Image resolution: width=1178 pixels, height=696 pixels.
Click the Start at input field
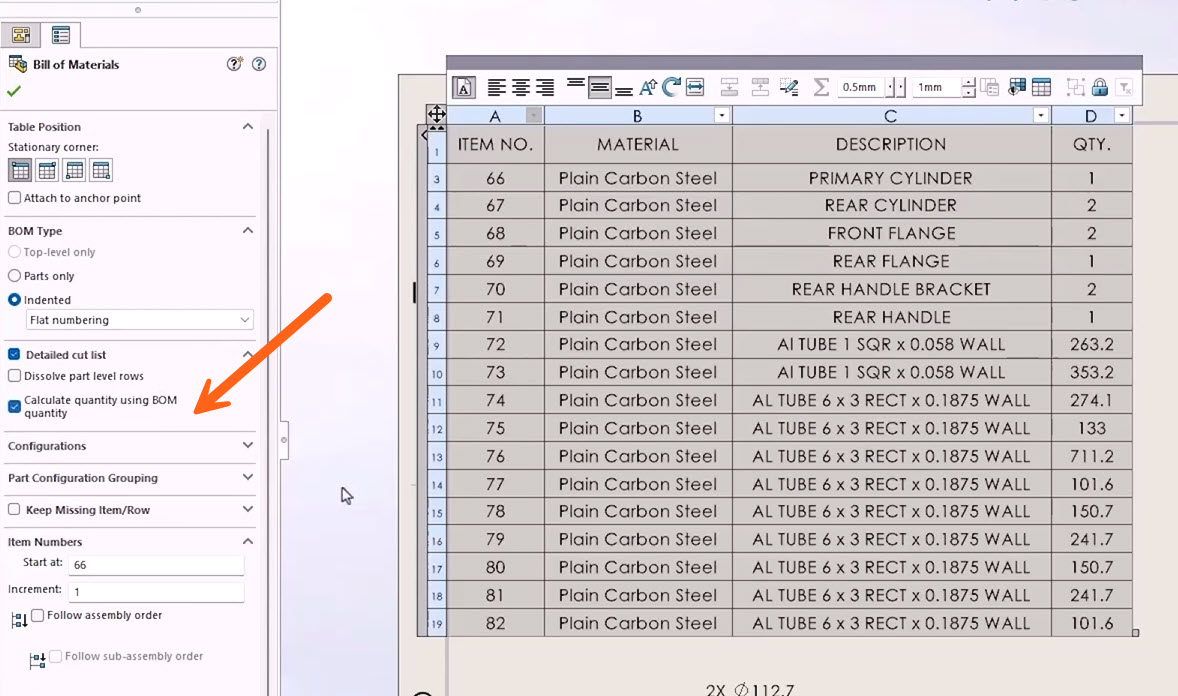(156, 565)
